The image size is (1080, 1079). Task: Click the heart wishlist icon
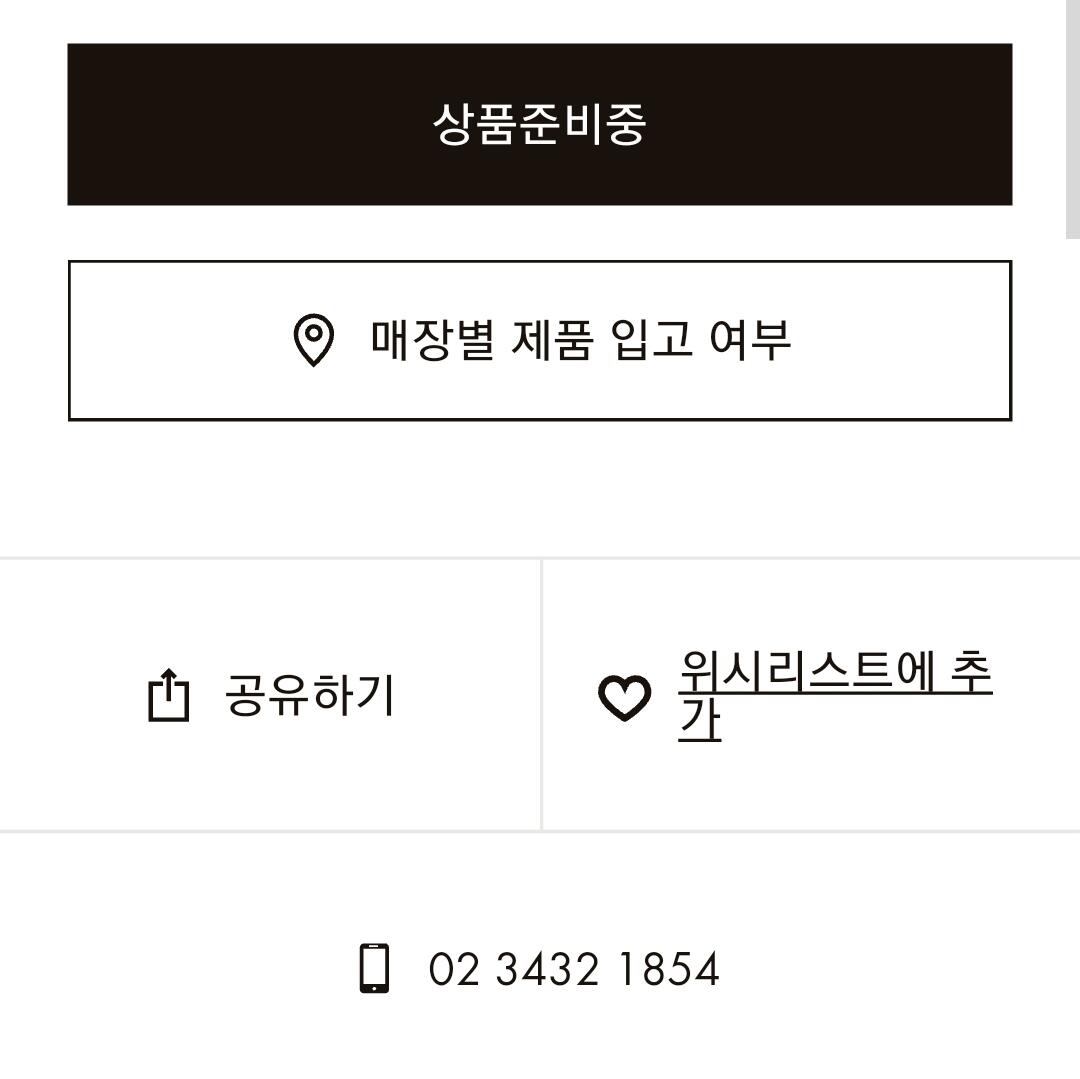[624, 698]
